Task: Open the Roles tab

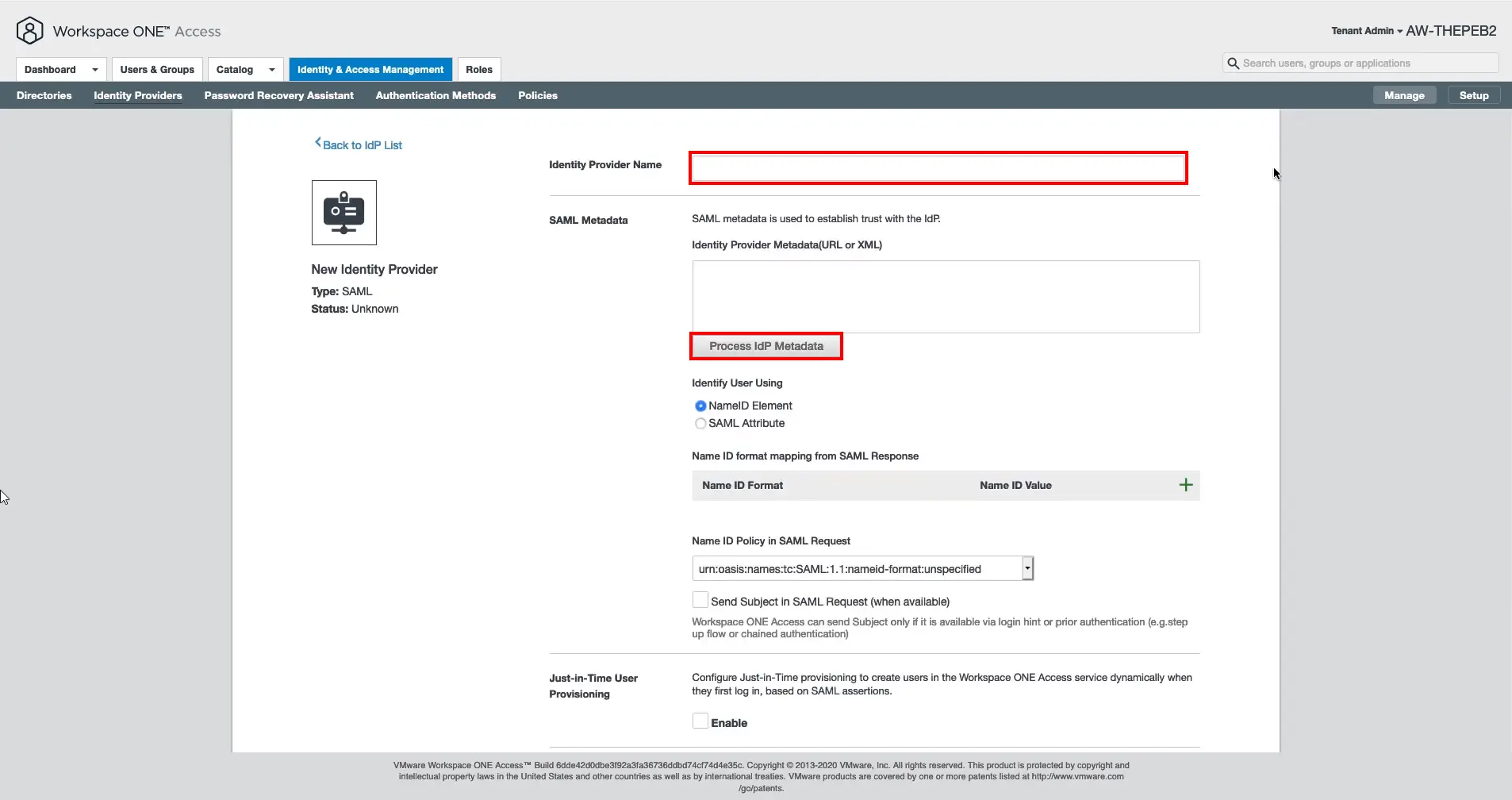Action: click(479, 70)
